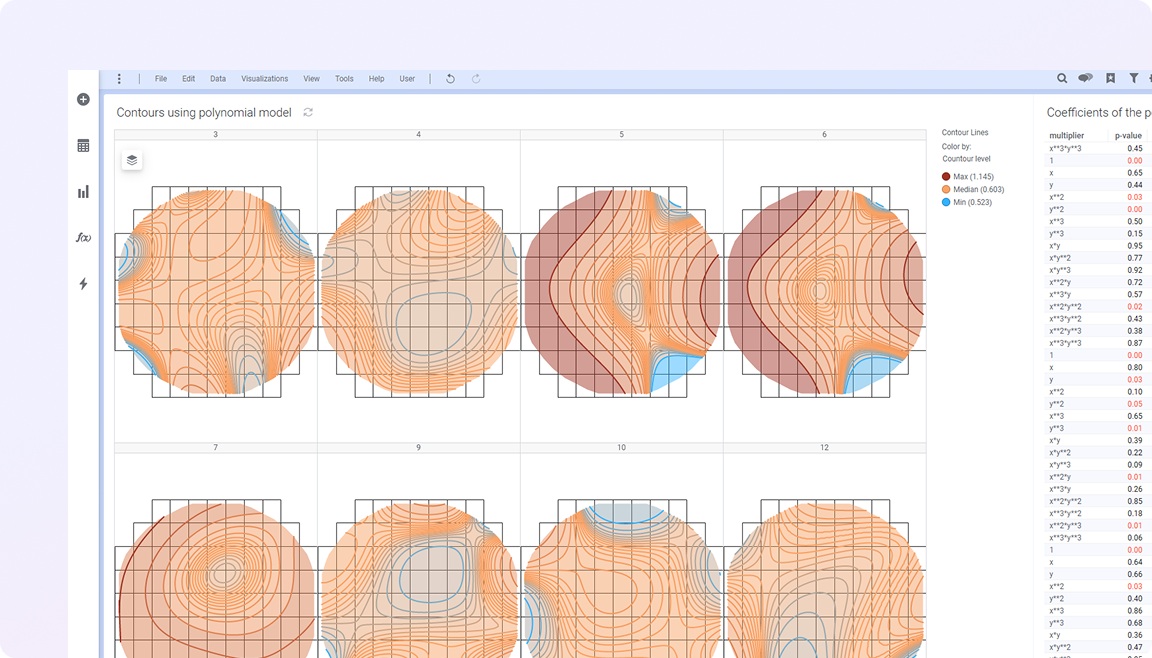
Task: Refresh the Contours using polynomial model viewer
Action: click(308, 113)
